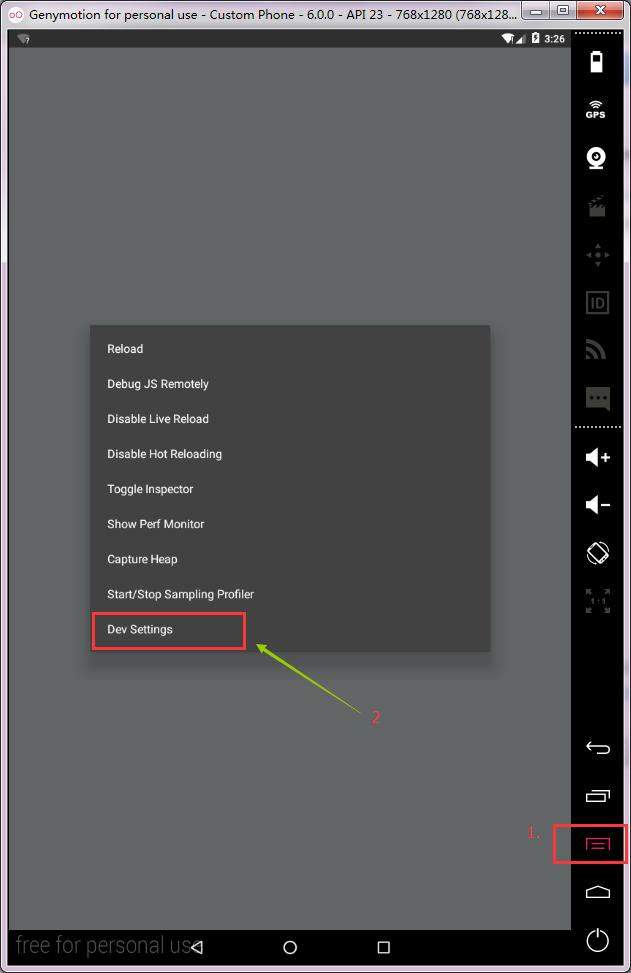Viewport: 631px width, 973px height.
Task: Open the GPS widget
Action: (596, 109)
